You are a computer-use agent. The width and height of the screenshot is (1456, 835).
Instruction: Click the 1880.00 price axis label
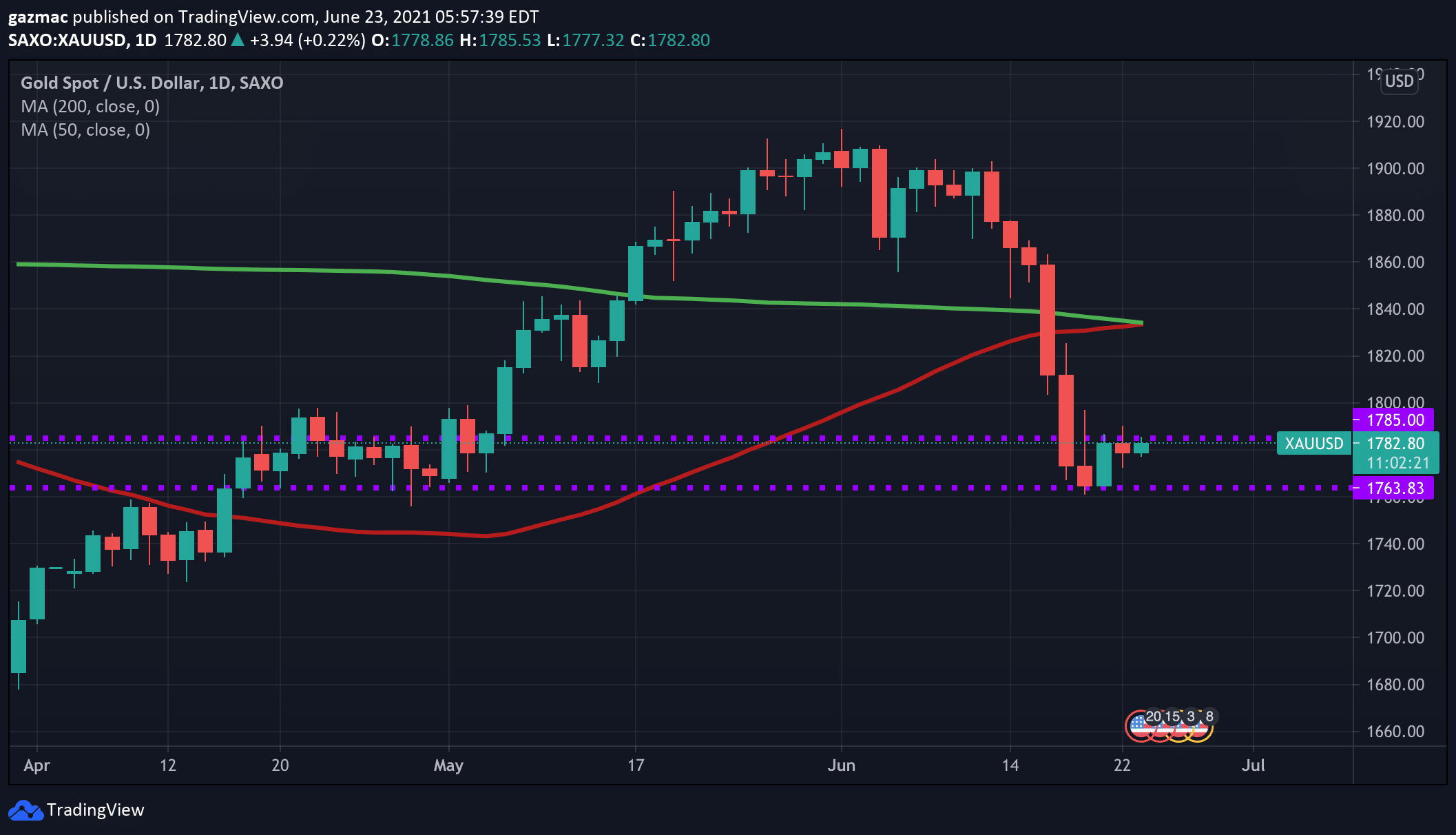coord(1395,216)
